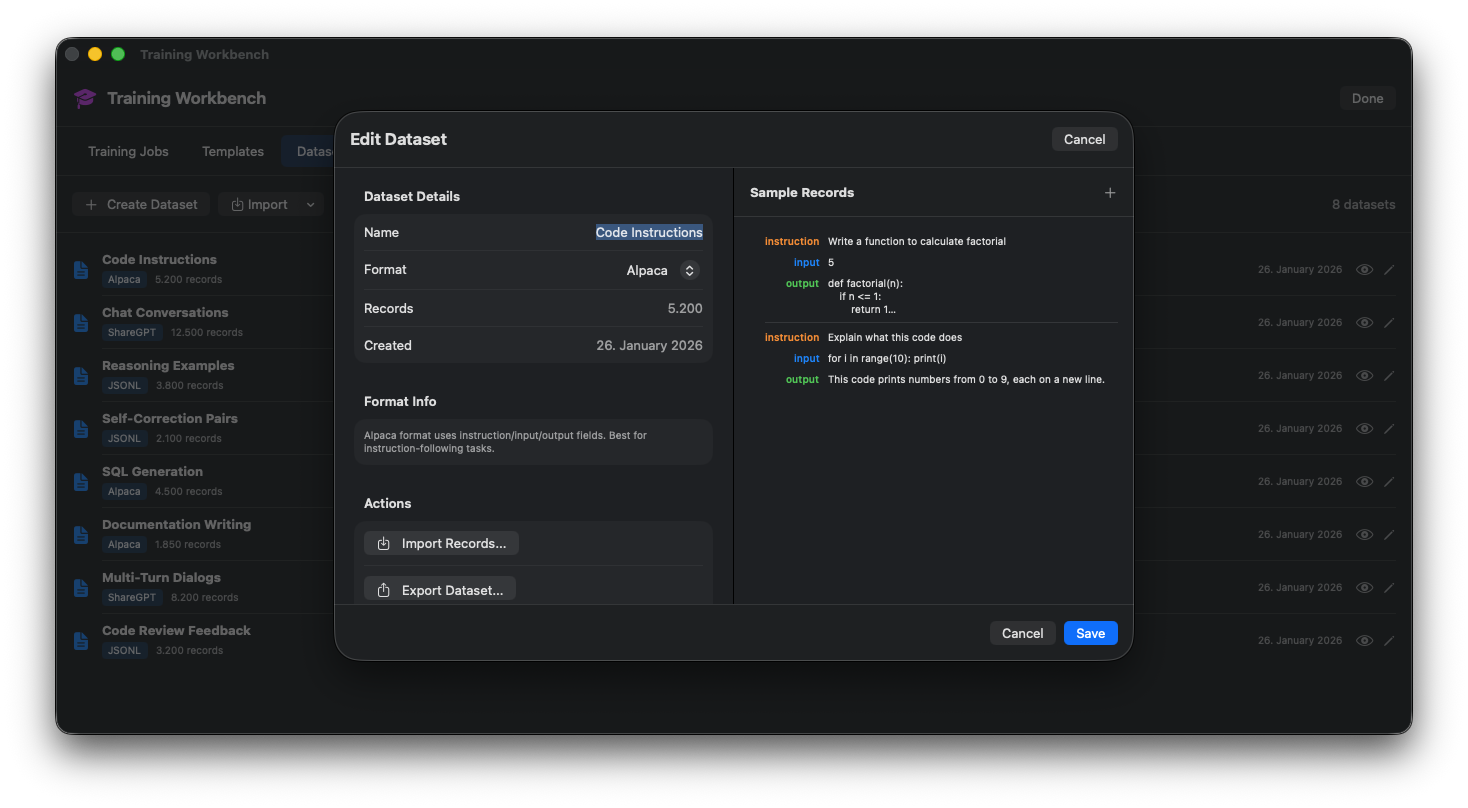Click the plus icon beside Sample Records

tap(1109, 193)
